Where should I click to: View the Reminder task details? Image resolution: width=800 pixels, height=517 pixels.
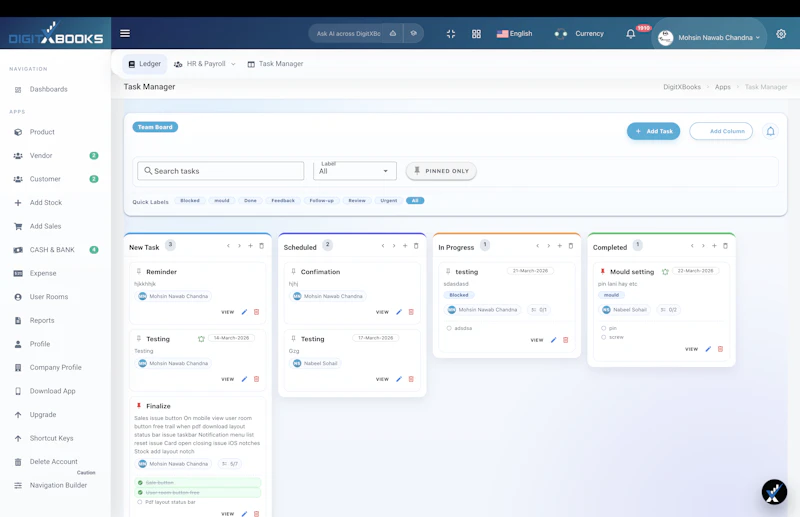point(228,312)
